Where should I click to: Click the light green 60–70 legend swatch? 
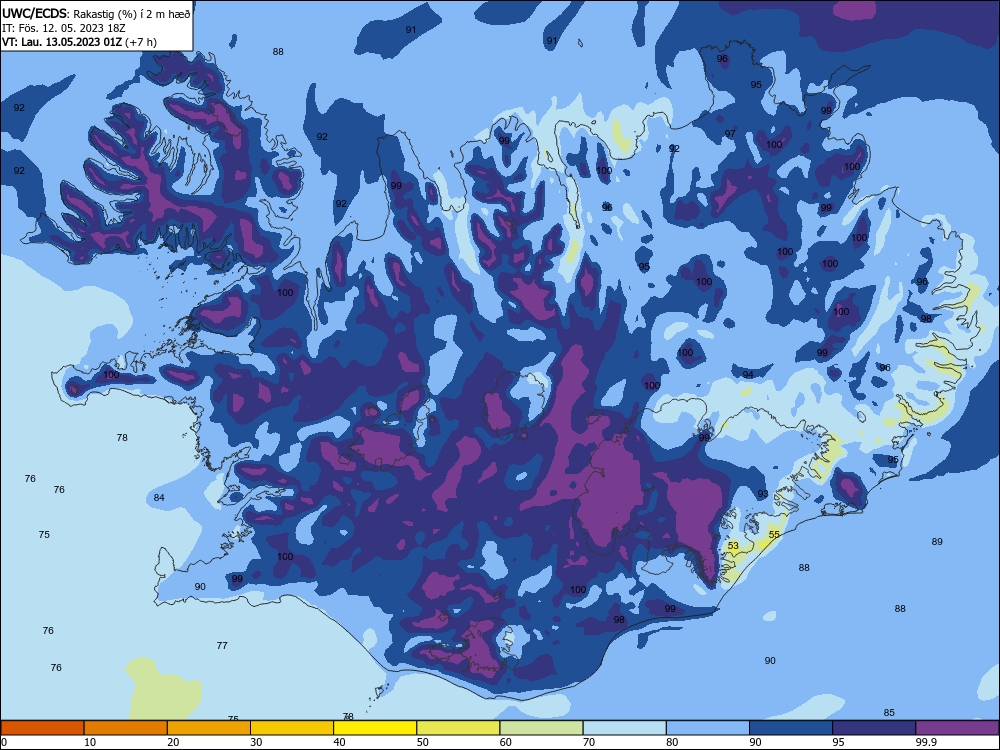(541, 728)
